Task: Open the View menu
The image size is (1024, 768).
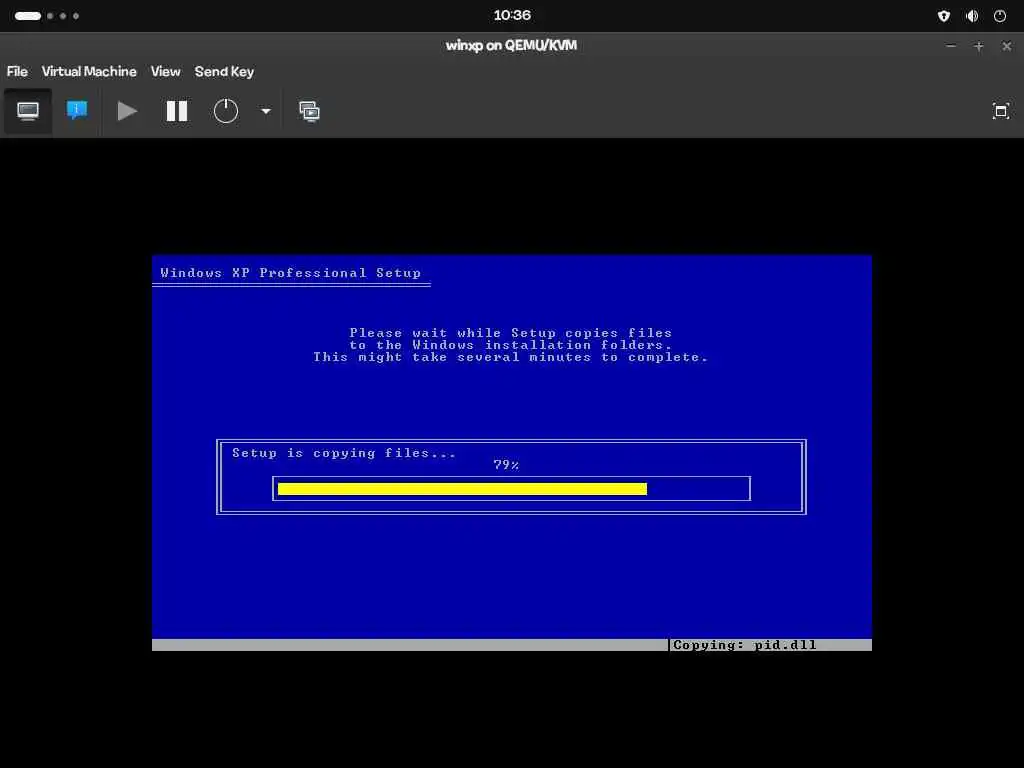Action: 165,72
